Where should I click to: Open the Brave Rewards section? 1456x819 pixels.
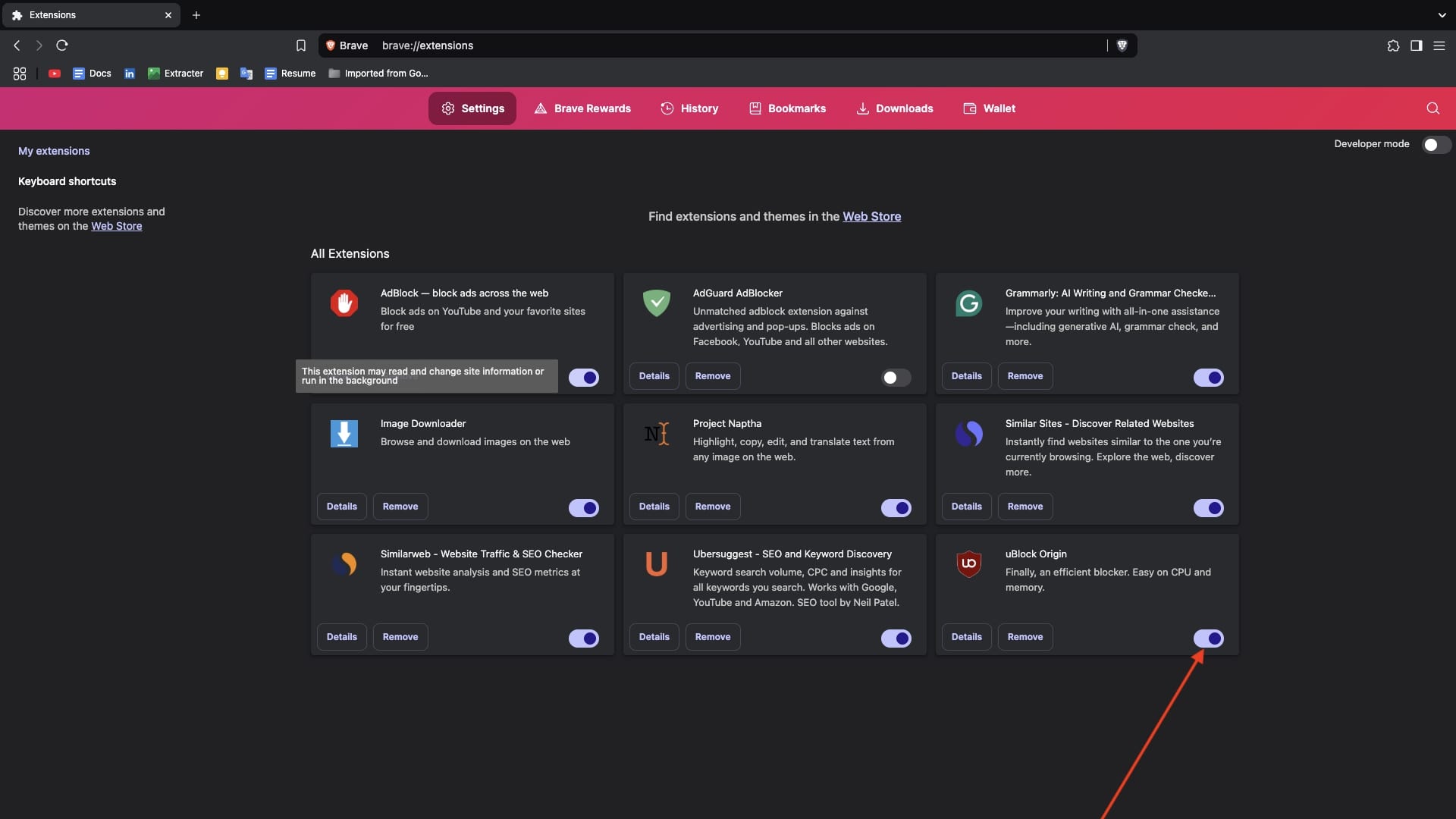coord(582,108)
